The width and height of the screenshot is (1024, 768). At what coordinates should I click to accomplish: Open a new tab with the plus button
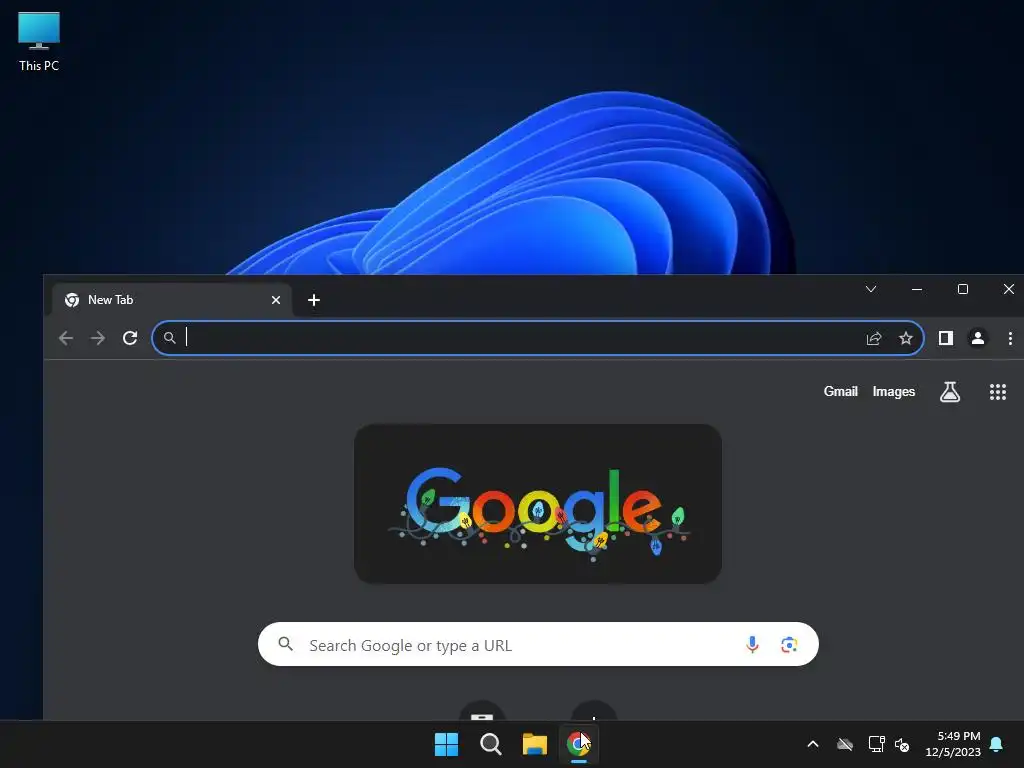point(313,300)
